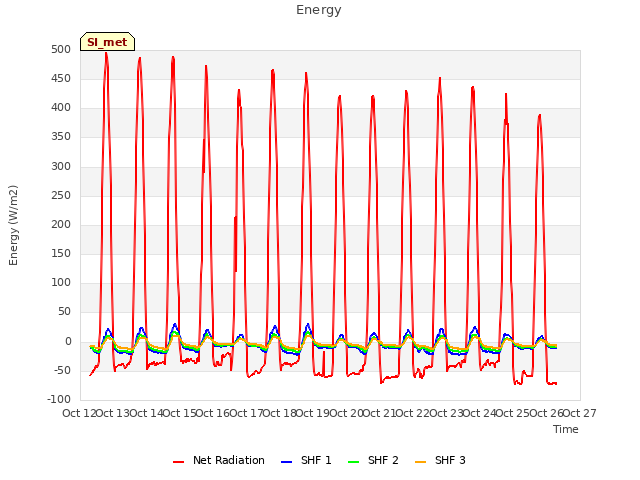The width and height of the screenshot is (640, 480).
Task: Select the SHF 1 legend label
Action: pyautogui.click(x=316, y=460)
